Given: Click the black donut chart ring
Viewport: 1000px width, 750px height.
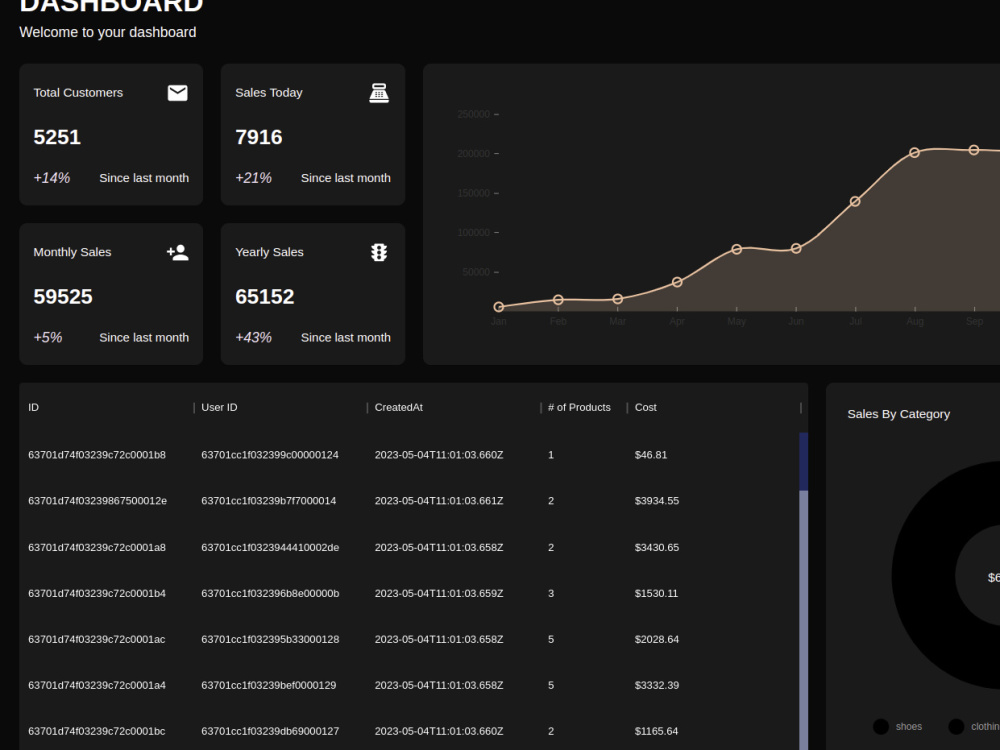Looking at the screenshot, I should [x=923, y=575].
